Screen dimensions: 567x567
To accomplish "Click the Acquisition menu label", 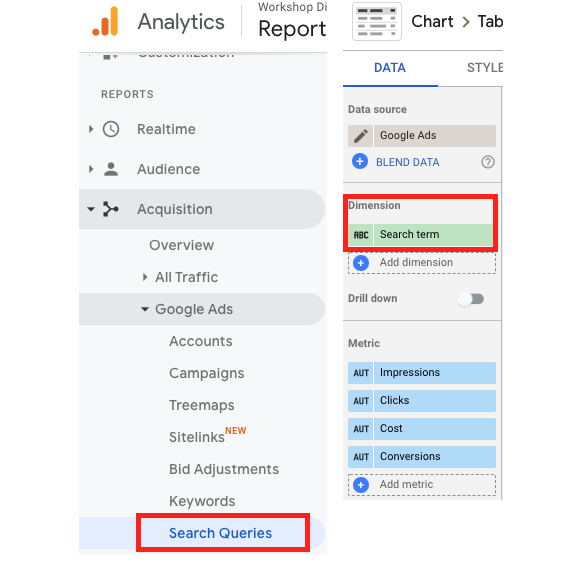I will [175, 210].
